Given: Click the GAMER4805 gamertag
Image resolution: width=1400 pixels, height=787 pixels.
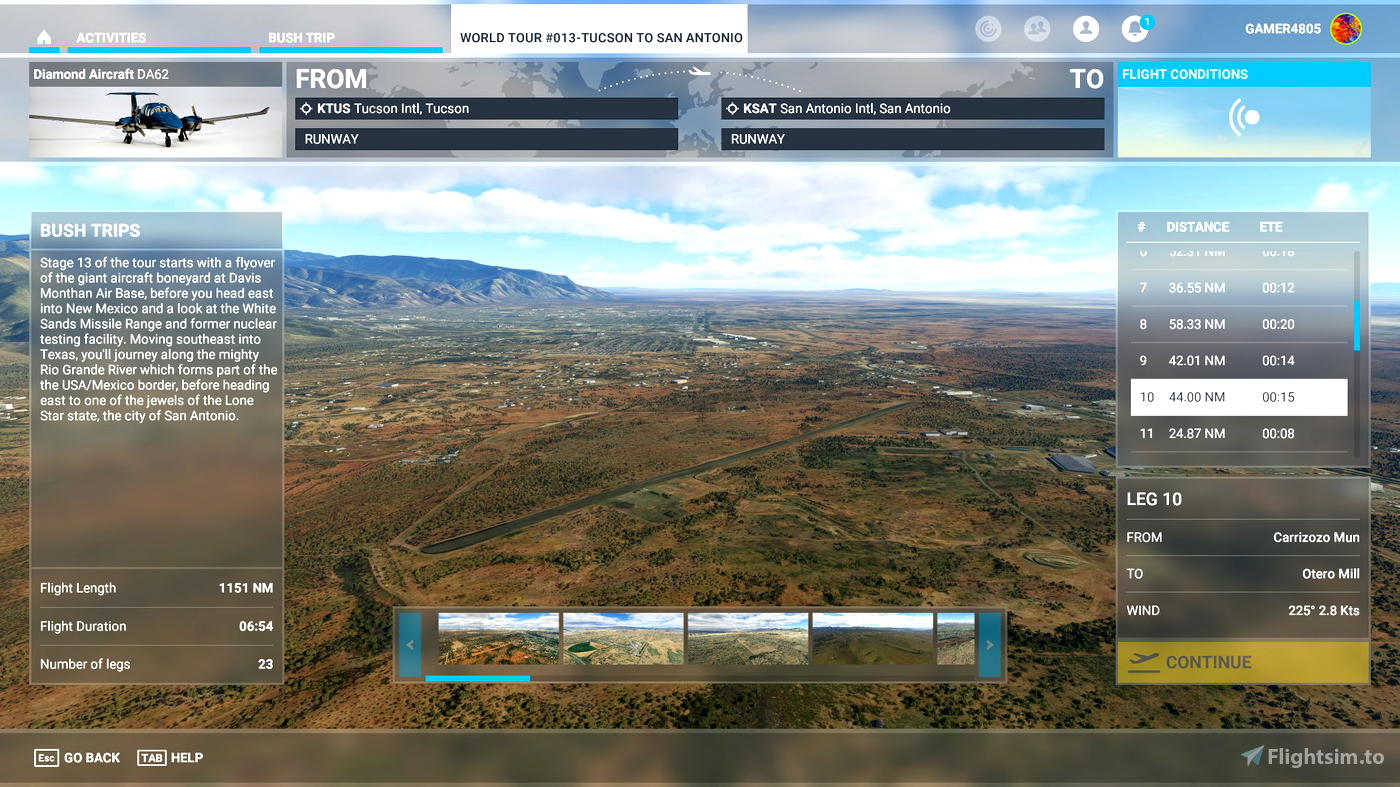Looking at the screenshot, I should pyautogui.click(x=1283, y=29).
